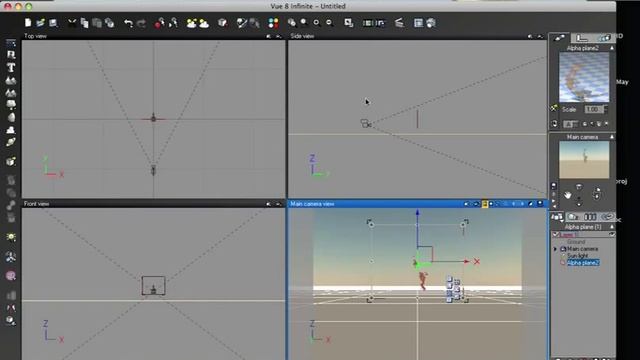The image size is (640, 360).
Task: Toggle the Layer 1 checkbox in world browser
Action: (555, 235)
